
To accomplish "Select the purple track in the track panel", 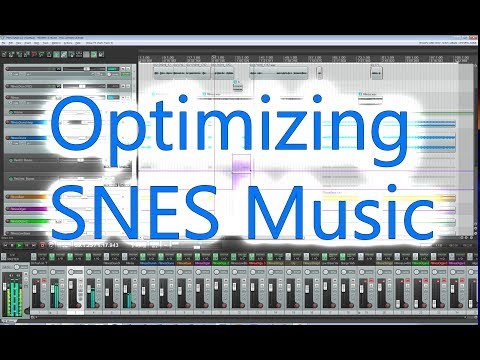I will (x=27, y=209).
